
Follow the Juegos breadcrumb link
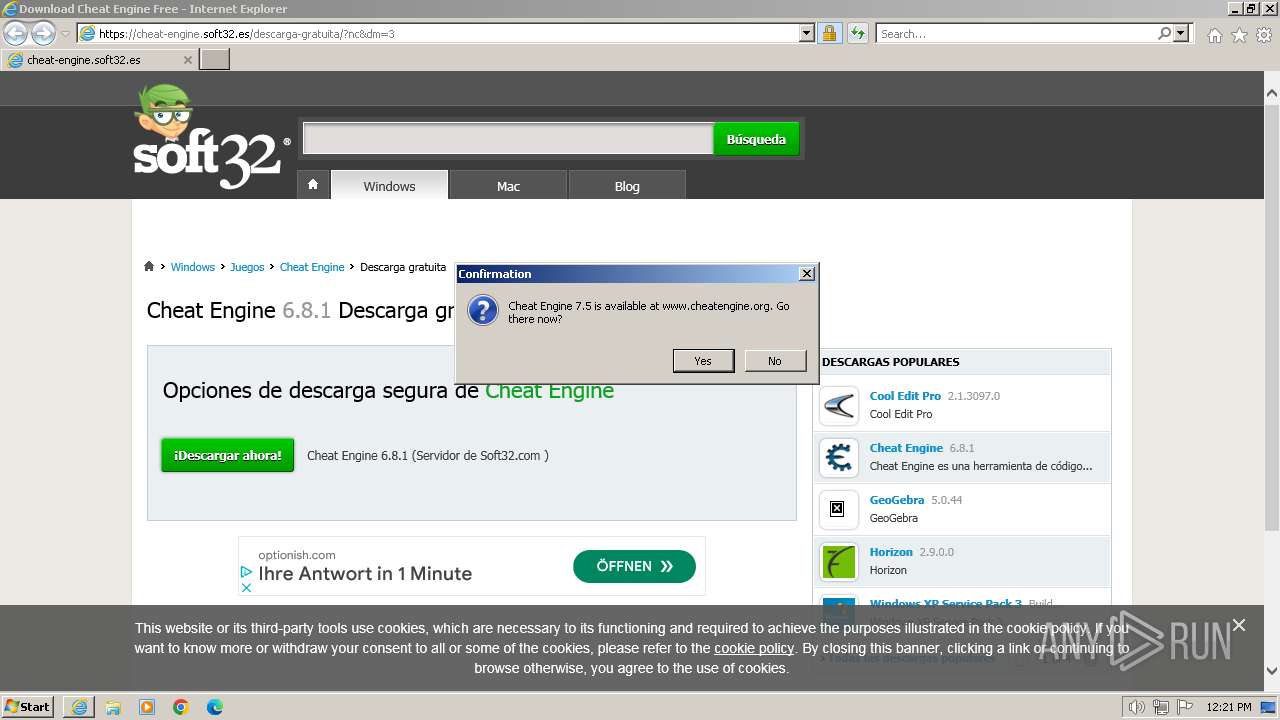pyautogui.click(x=247, y=267)
